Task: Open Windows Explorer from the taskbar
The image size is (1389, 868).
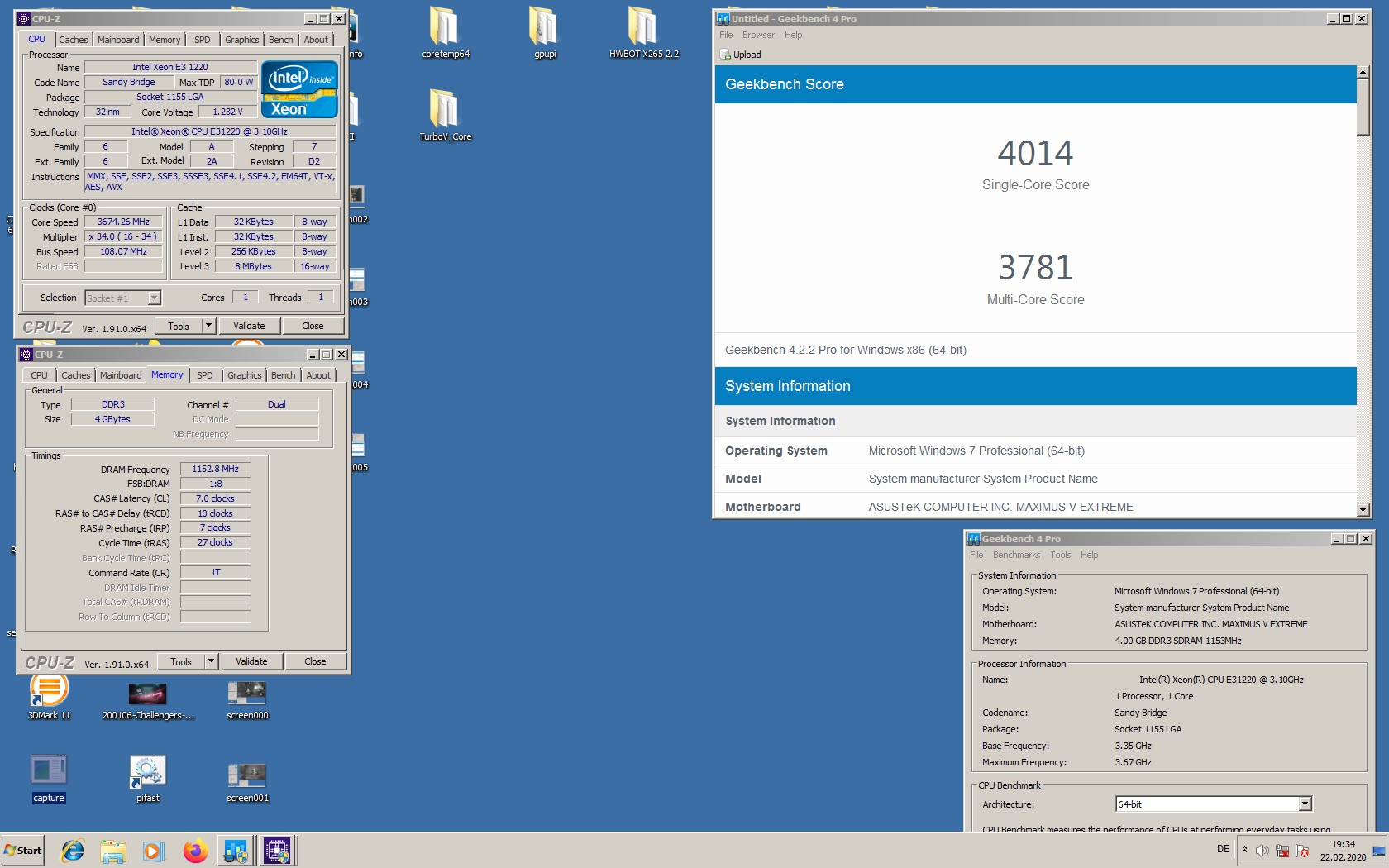Action: click(113, 850)
